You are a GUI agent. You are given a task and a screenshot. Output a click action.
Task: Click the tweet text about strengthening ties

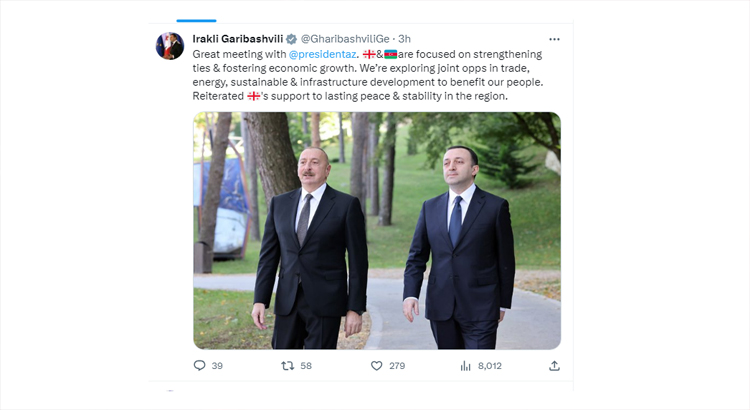pos(368,75)
